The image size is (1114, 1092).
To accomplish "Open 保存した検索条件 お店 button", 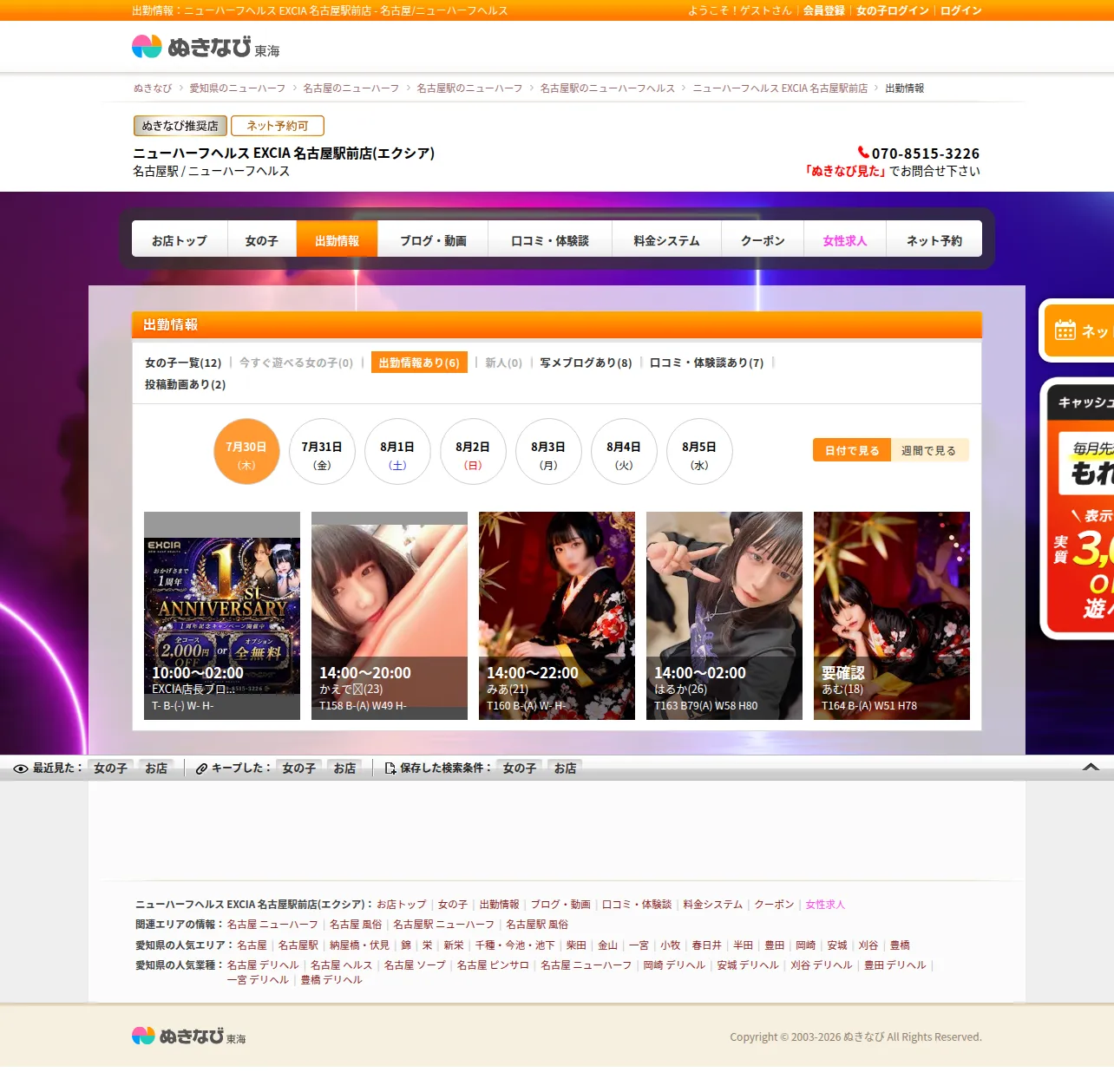I will [x=565, y=768].
